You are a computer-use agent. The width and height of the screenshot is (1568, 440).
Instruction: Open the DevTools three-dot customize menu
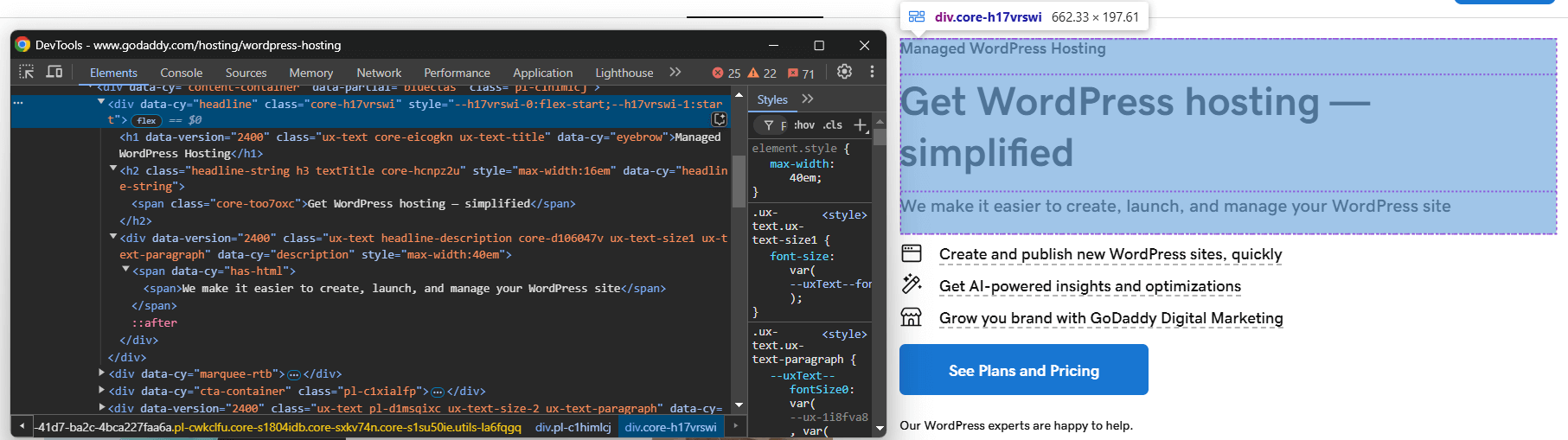click(x=872, y=72)
